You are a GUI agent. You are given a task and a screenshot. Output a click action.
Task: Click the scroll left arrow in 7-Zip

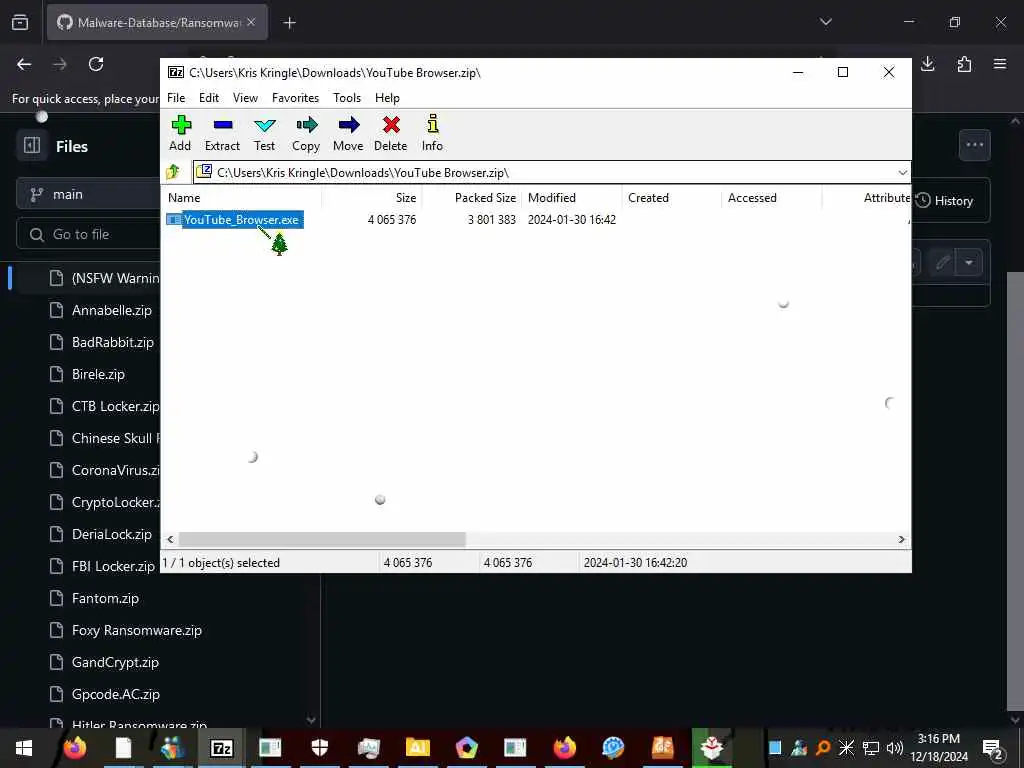tap(170, 539)
